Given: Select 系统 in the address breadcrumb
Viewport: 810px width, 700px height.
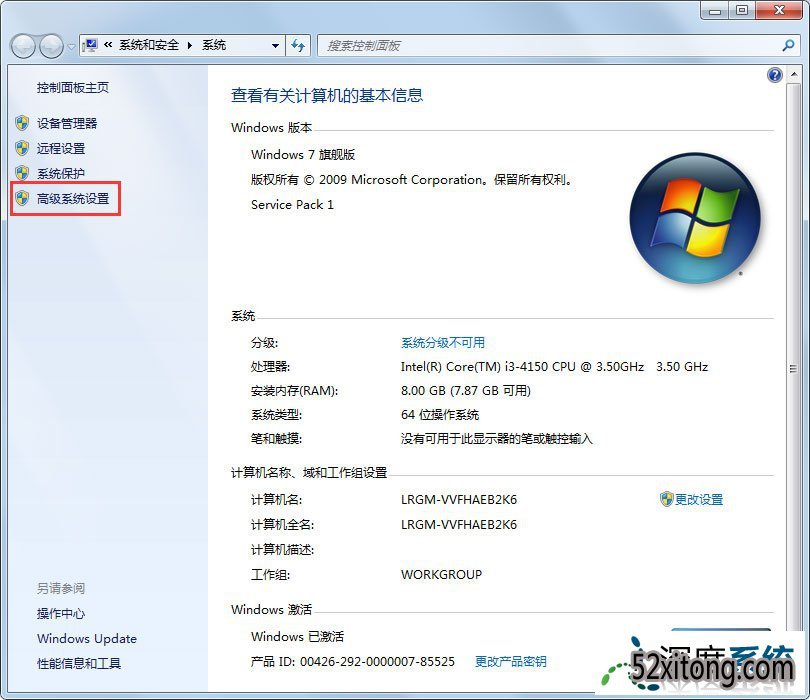Looking at the screenshot, I should click(214, 45).
